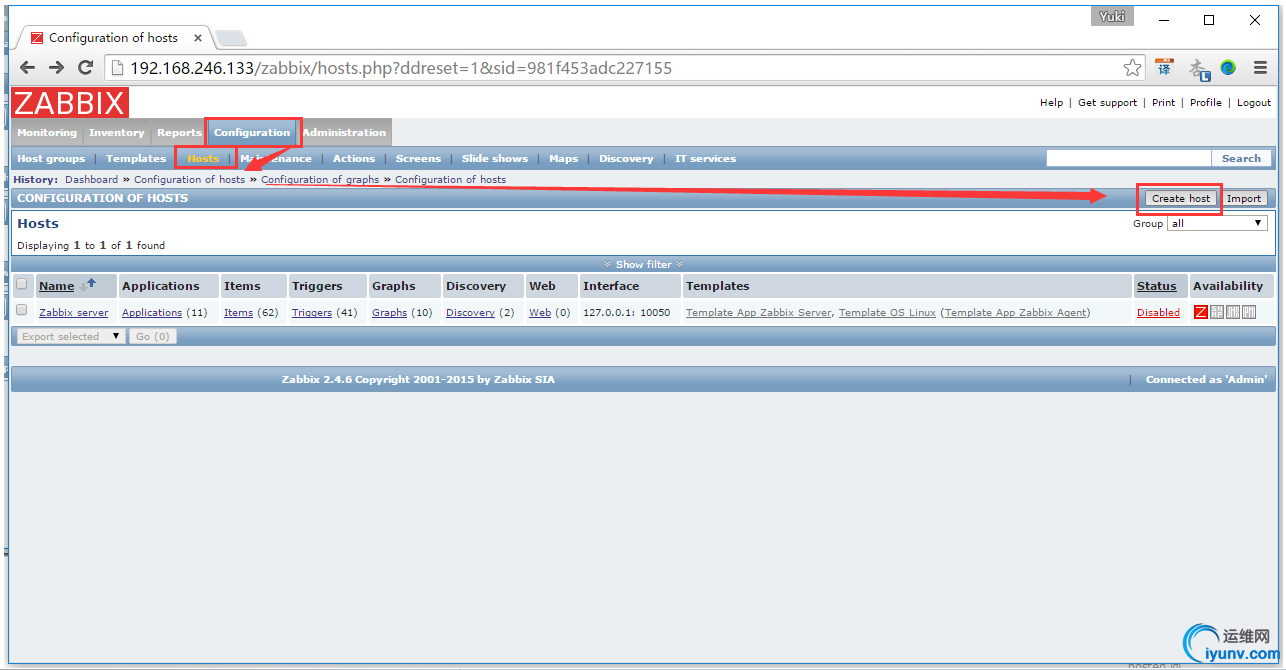1286x670 pixels.
Task: Click the JMX availability icon
Action: pos(1233,313)
